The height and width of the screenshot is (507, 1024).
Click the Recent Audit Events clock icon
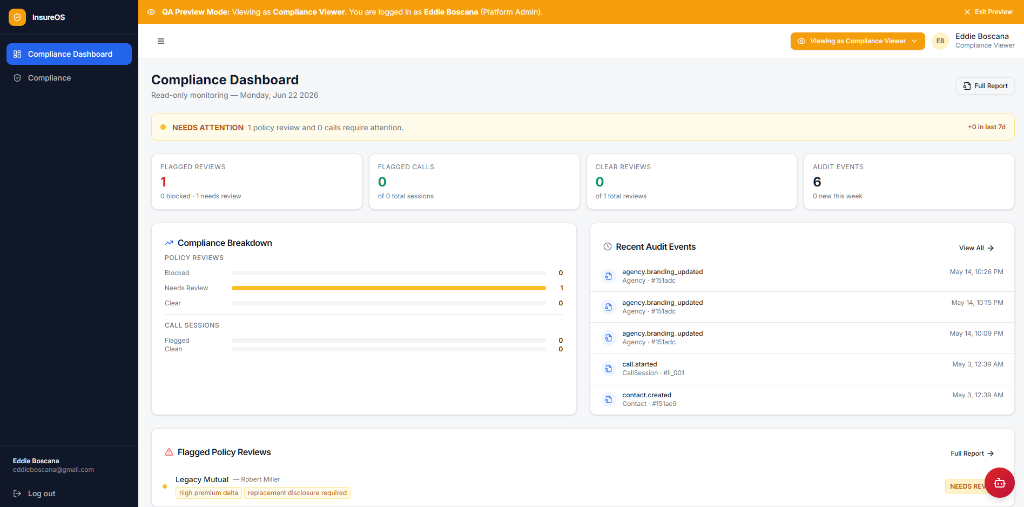tap(607, 247)
